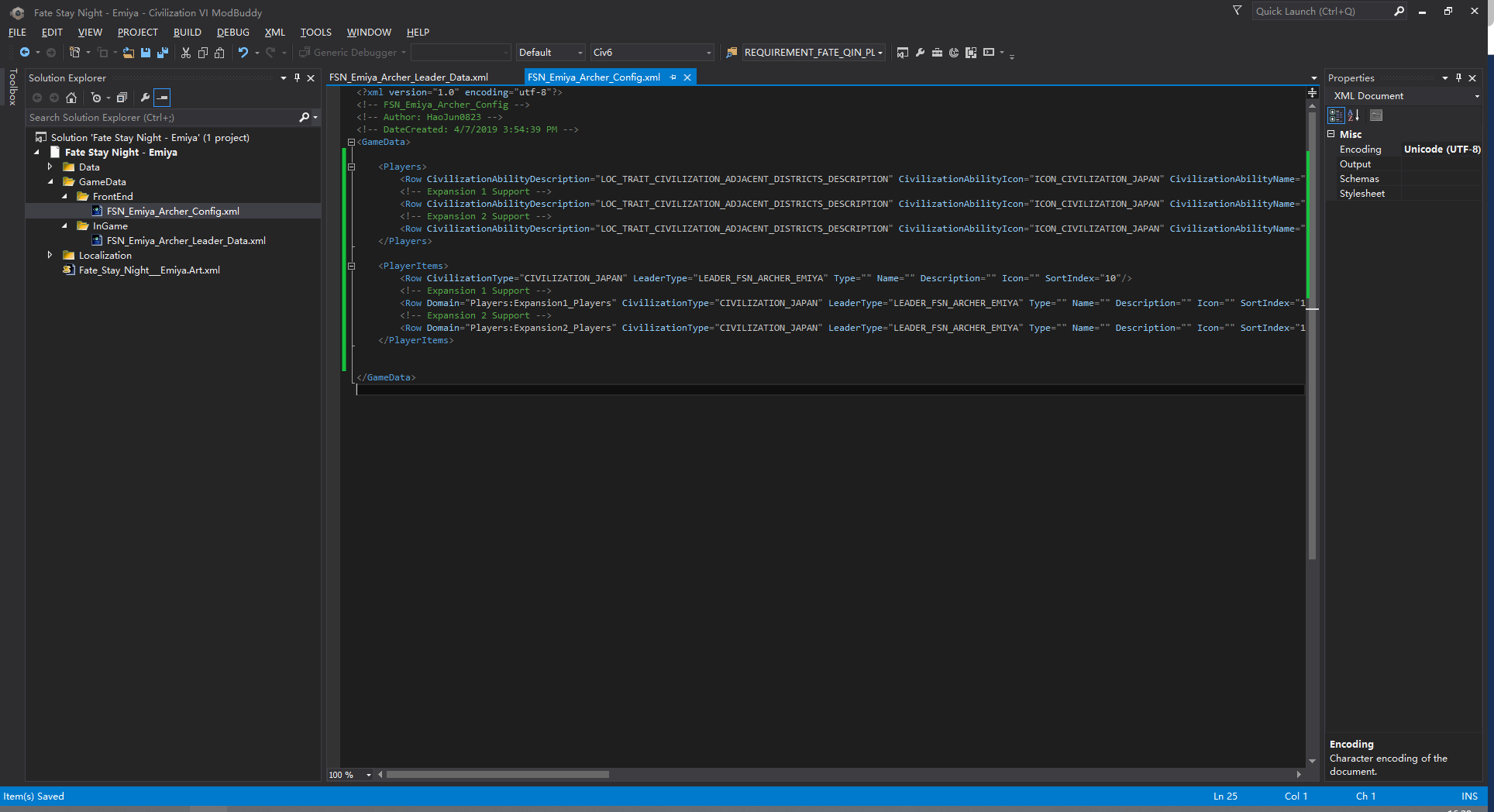Collapse the PlayerItems XML block
The image size is (1494, 812).
[x=351, y=266]
